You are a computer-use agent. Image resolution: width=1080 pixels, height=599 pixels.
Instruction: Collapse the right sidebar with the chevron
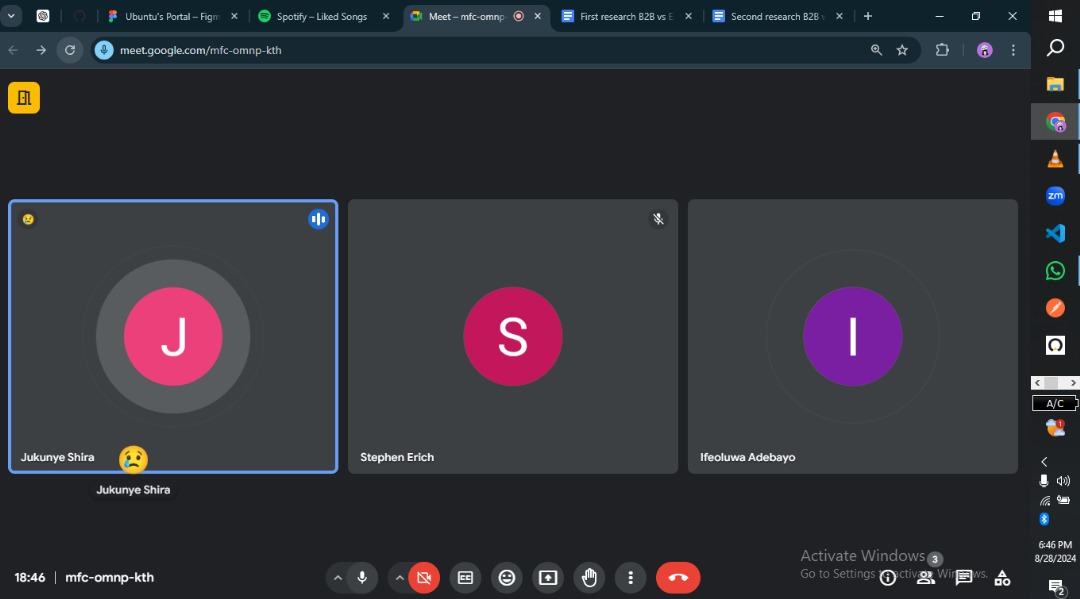[1043, 462]
